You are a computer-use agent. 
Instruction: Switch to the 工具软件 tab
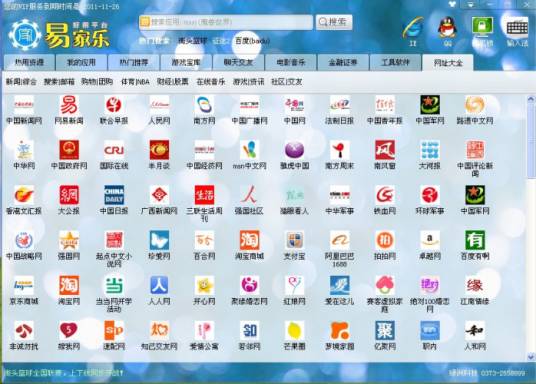396,63
